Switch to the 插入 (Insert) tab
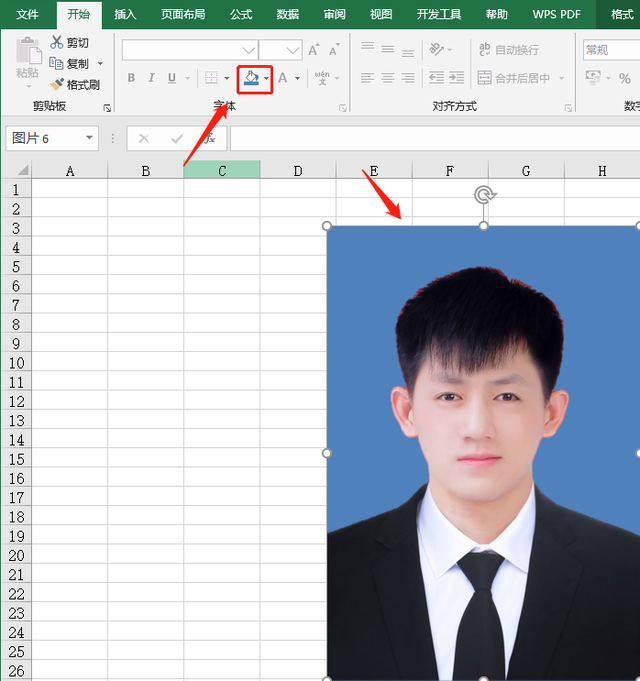640x681 pixels. [x=125, y=14]
